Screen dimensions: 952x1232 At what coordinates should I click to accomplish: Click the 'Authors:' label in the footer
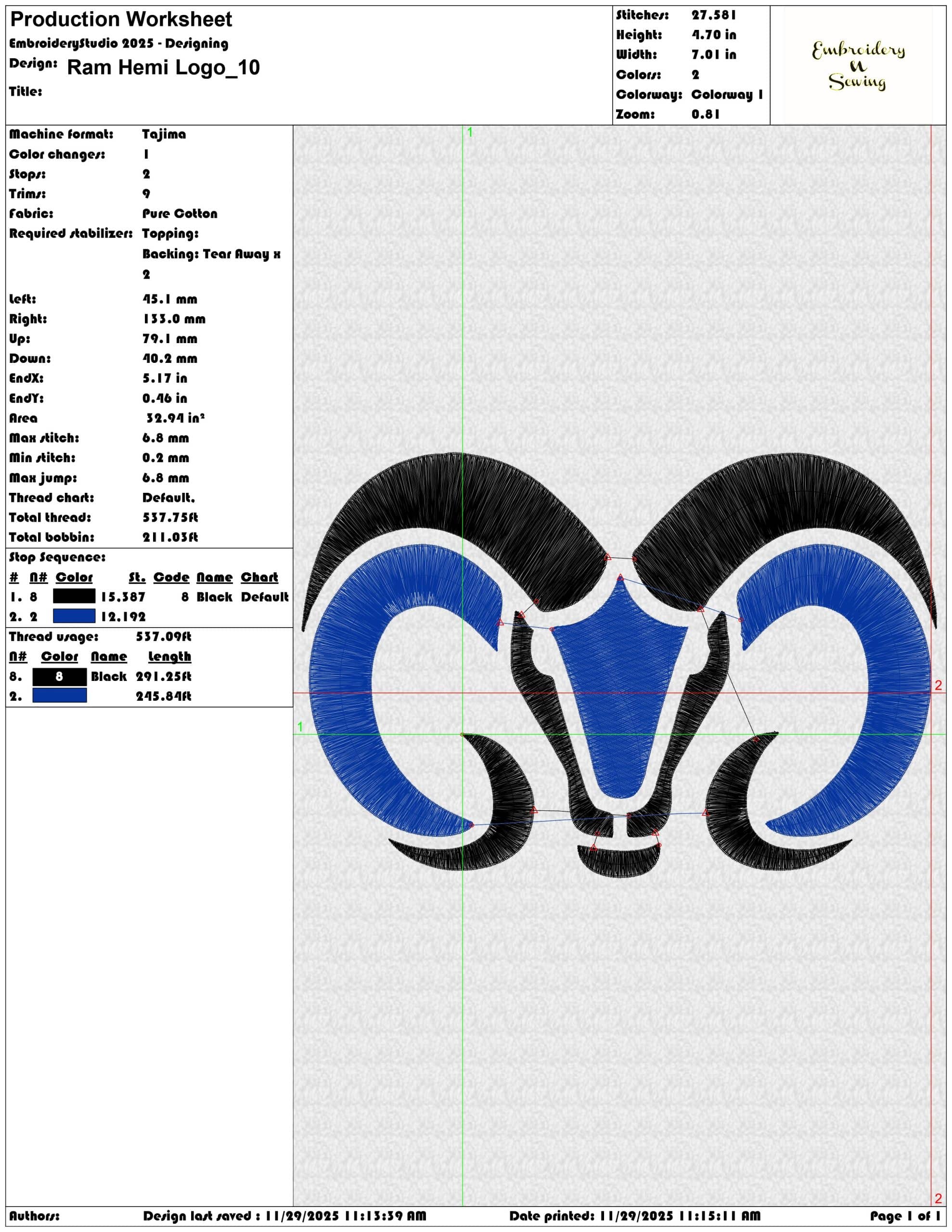(x=35, y=1216)
